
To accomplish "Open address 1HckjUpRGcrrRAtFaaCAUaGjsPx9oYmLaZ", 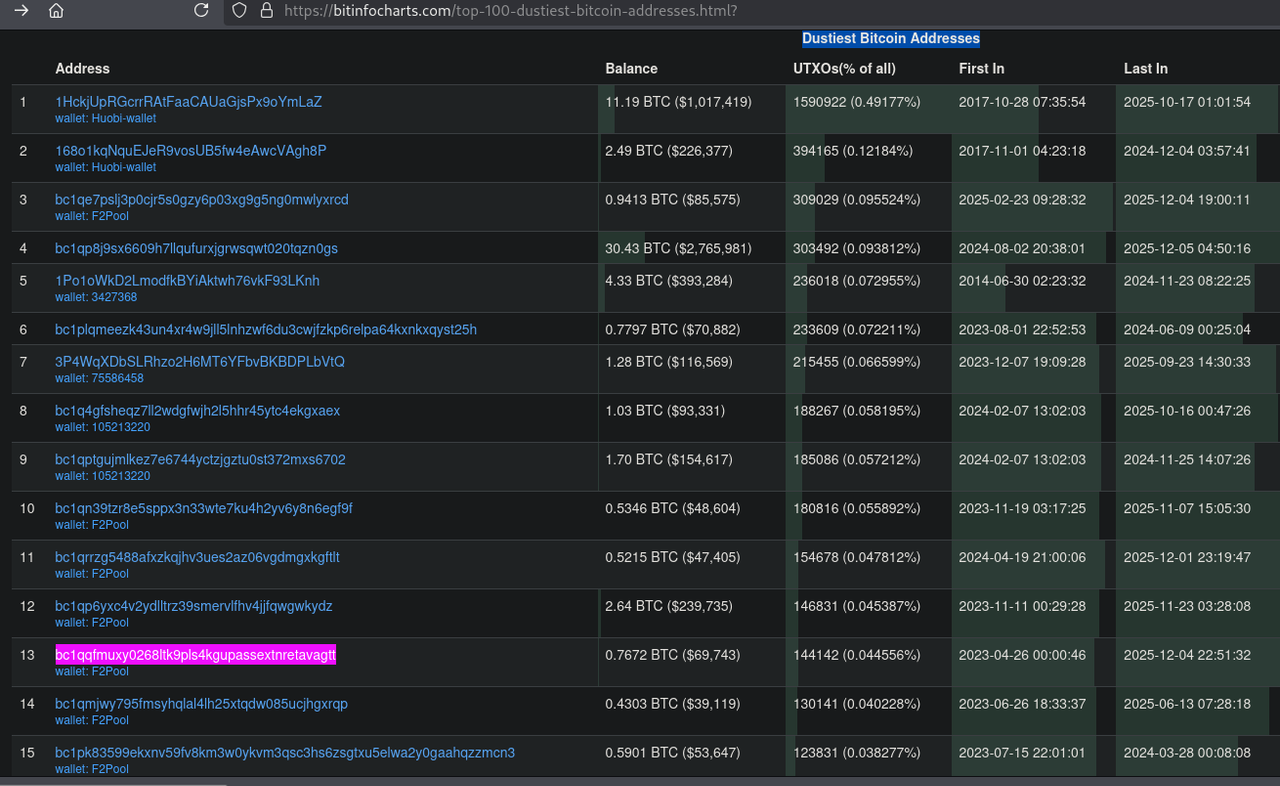I will [189, 102].
